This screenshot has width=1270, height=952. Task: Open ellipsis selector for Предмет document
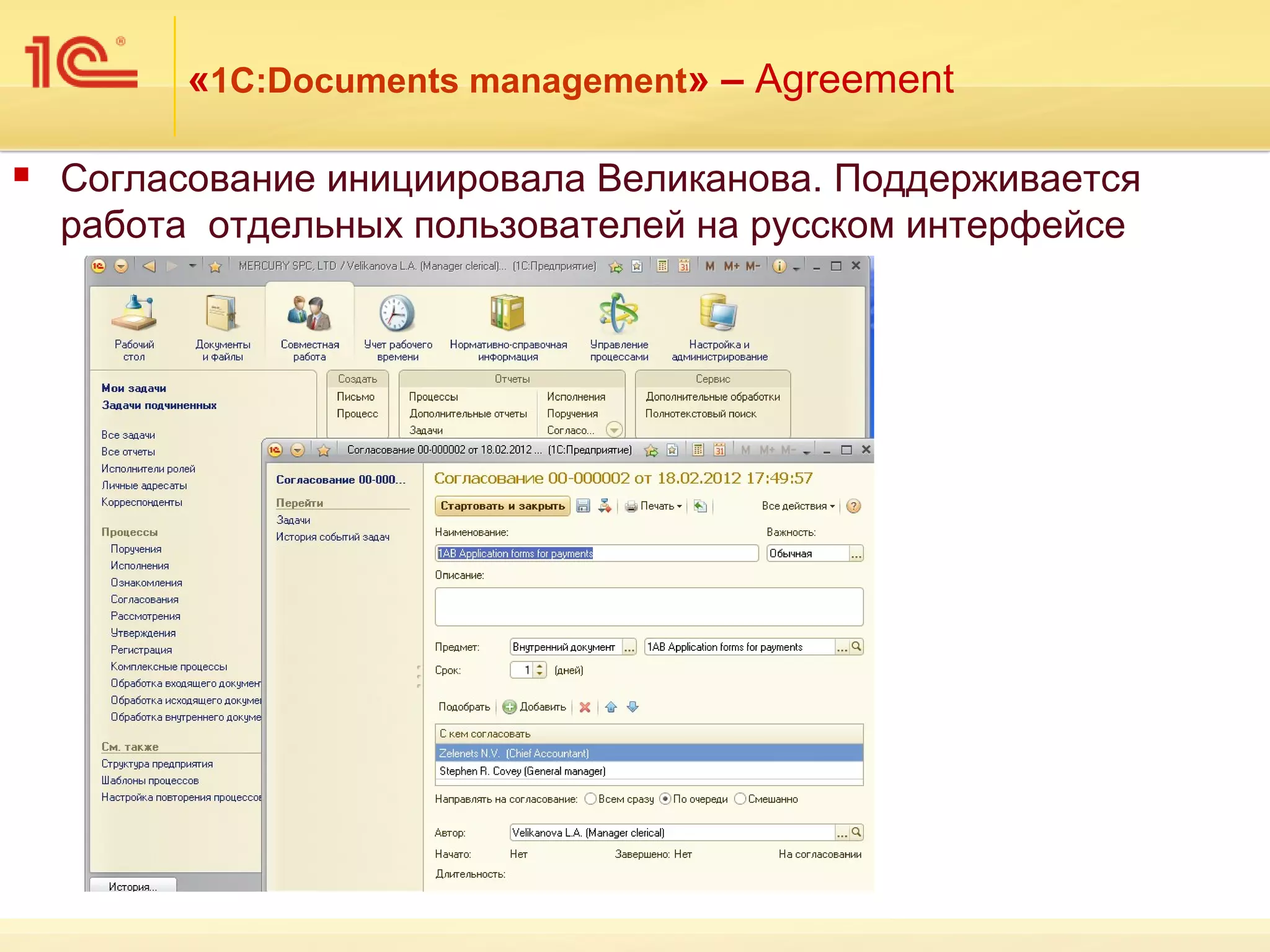pos(841,647)
